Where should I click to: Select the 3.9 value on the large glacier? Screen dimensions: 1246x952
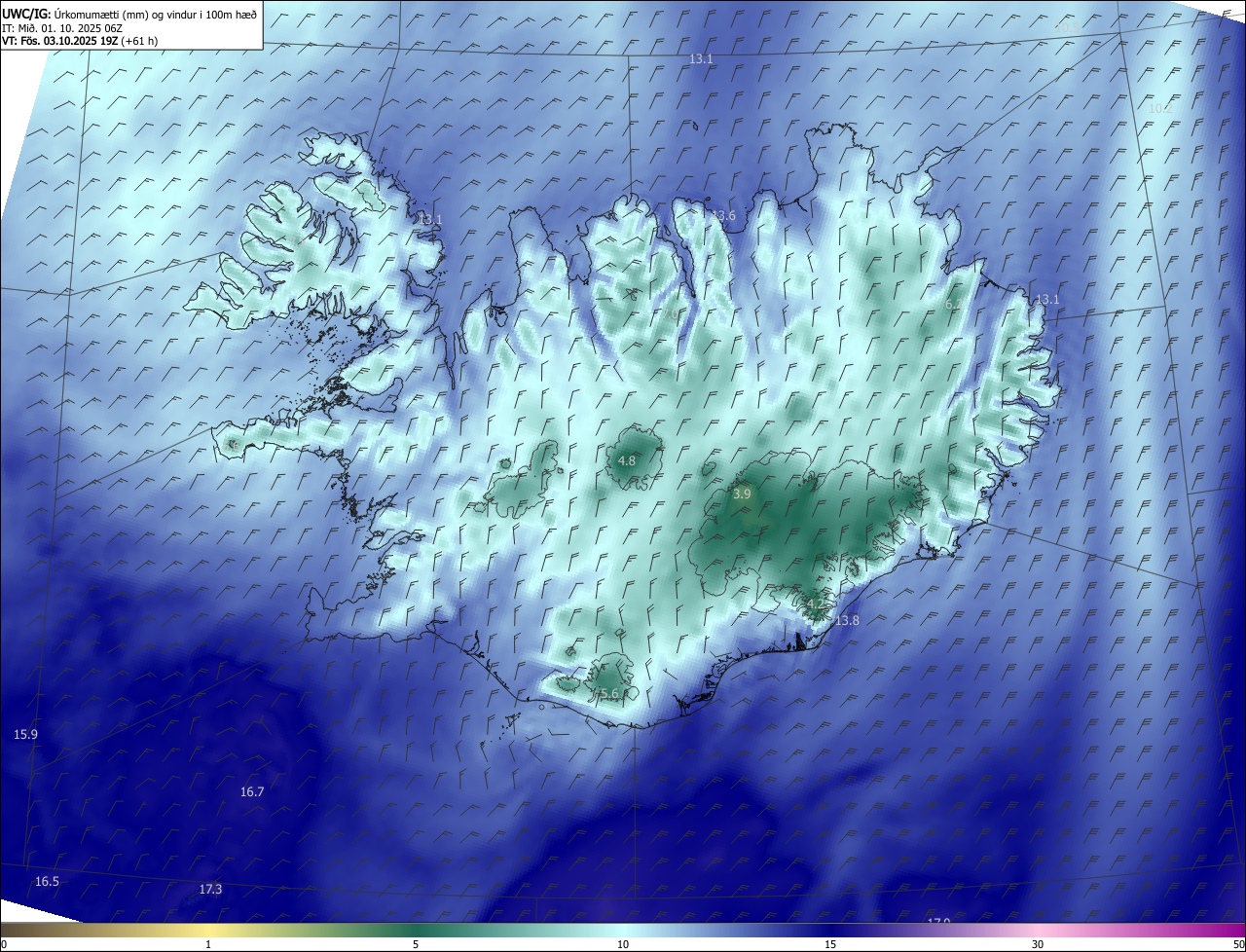742,494
